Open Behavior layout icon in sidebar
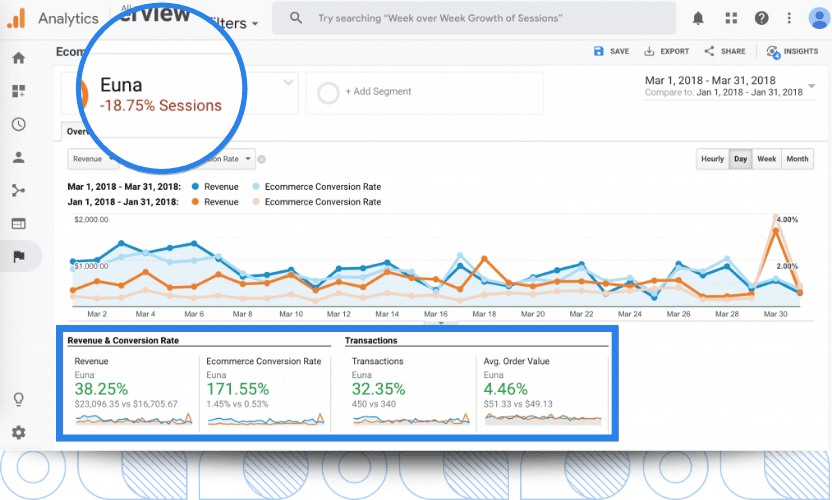 tap(19, 223)
